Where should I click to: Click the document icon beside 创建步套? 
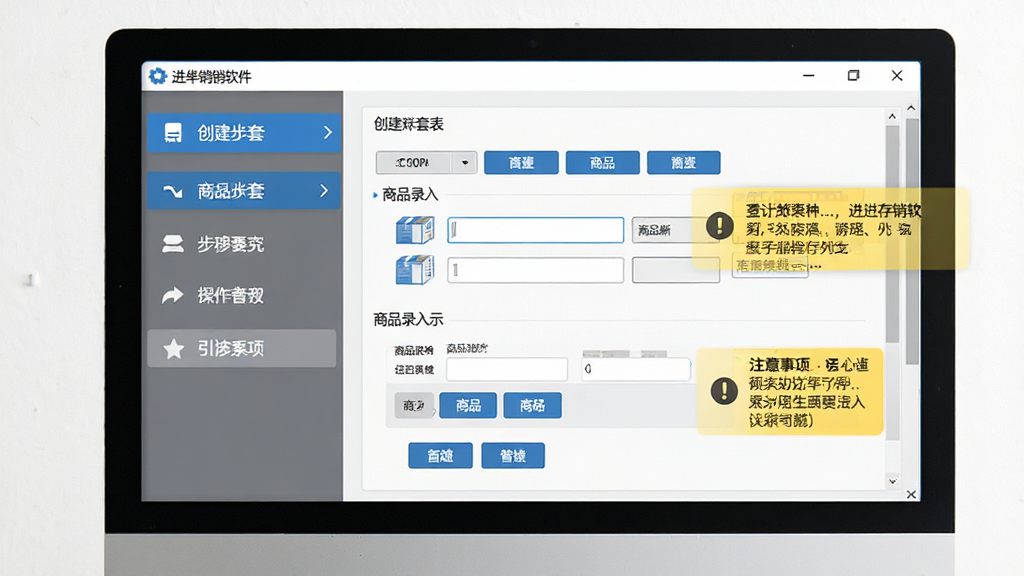(173, 133)
